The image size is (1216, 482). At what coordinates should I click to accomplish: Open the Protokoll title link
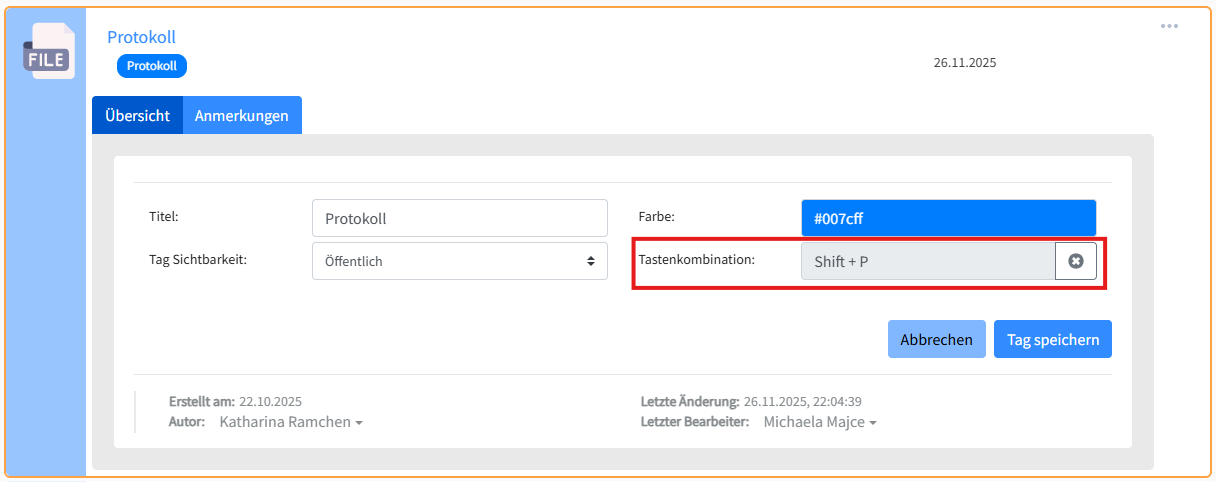click(x=141, y=37)
